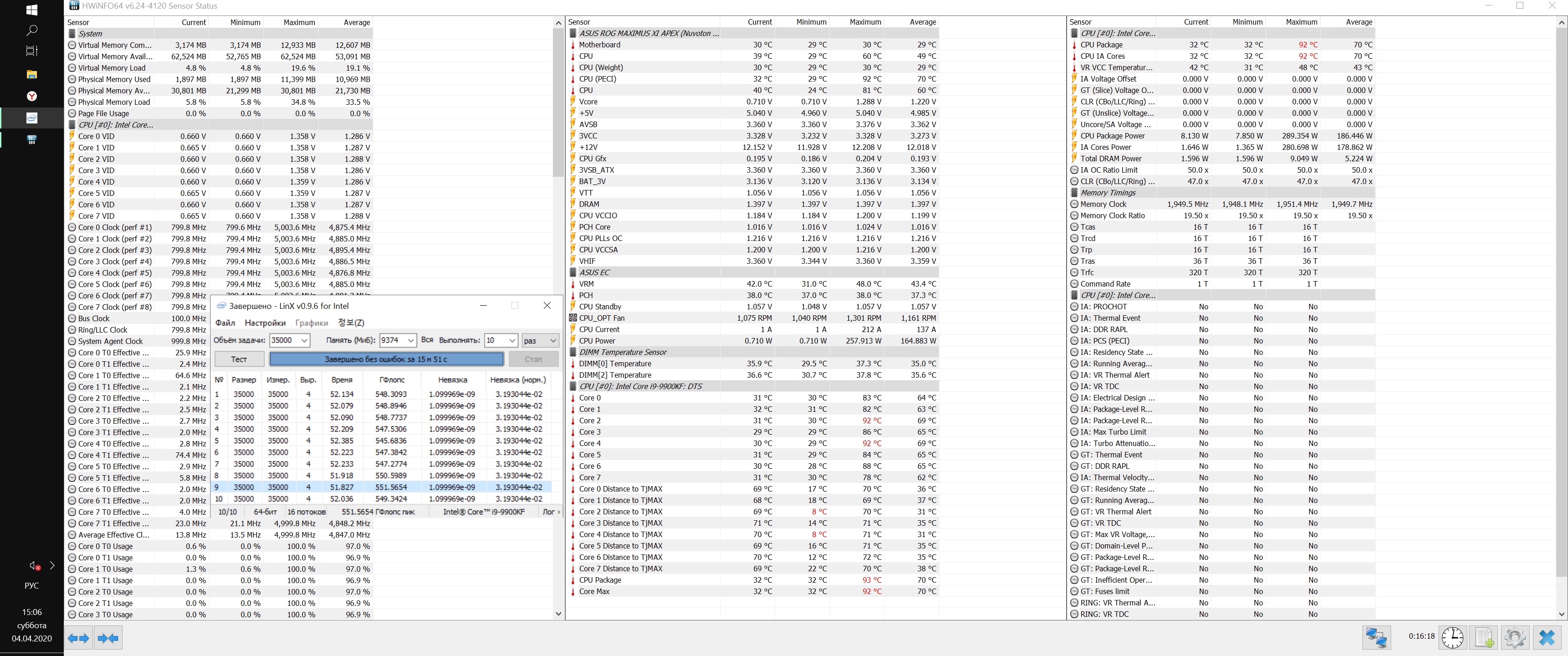The image size is (1568, 656).
Task: Open File Explorer from the taskbar
Action: pos(31,74)
